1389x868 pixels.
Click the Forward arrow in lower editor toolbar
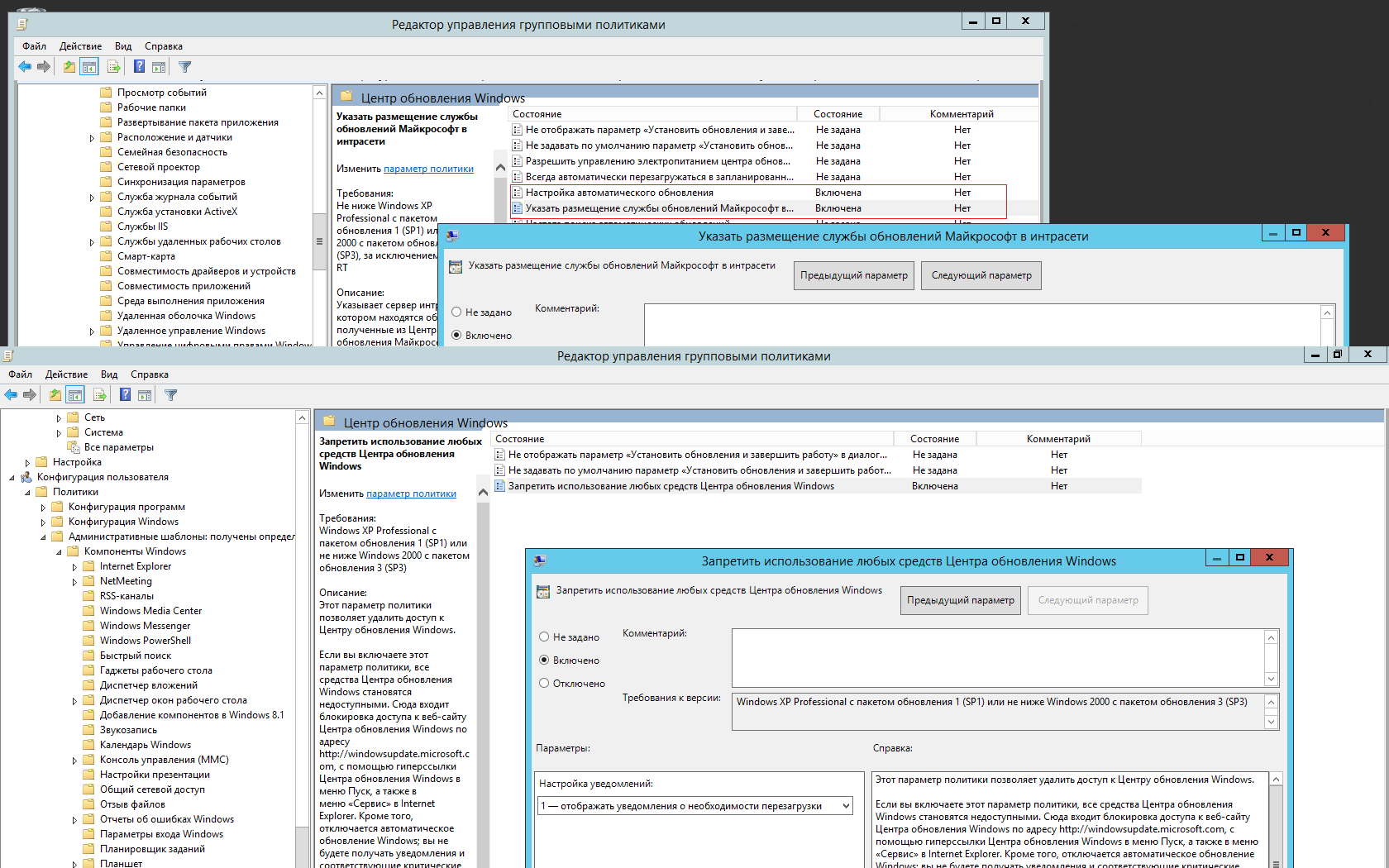point(30,395)
